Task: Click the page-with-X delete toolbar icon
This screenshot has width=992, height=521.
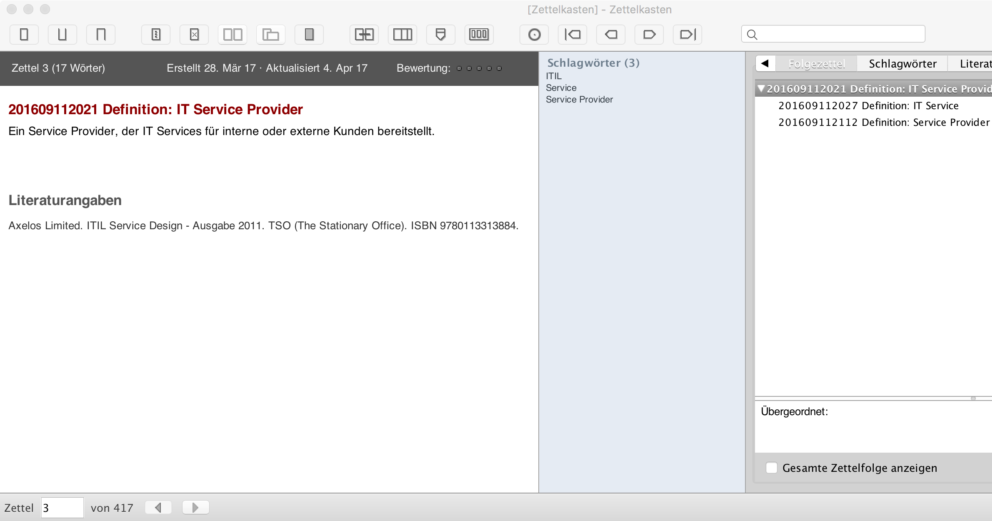Action: [x=194, y=34]
